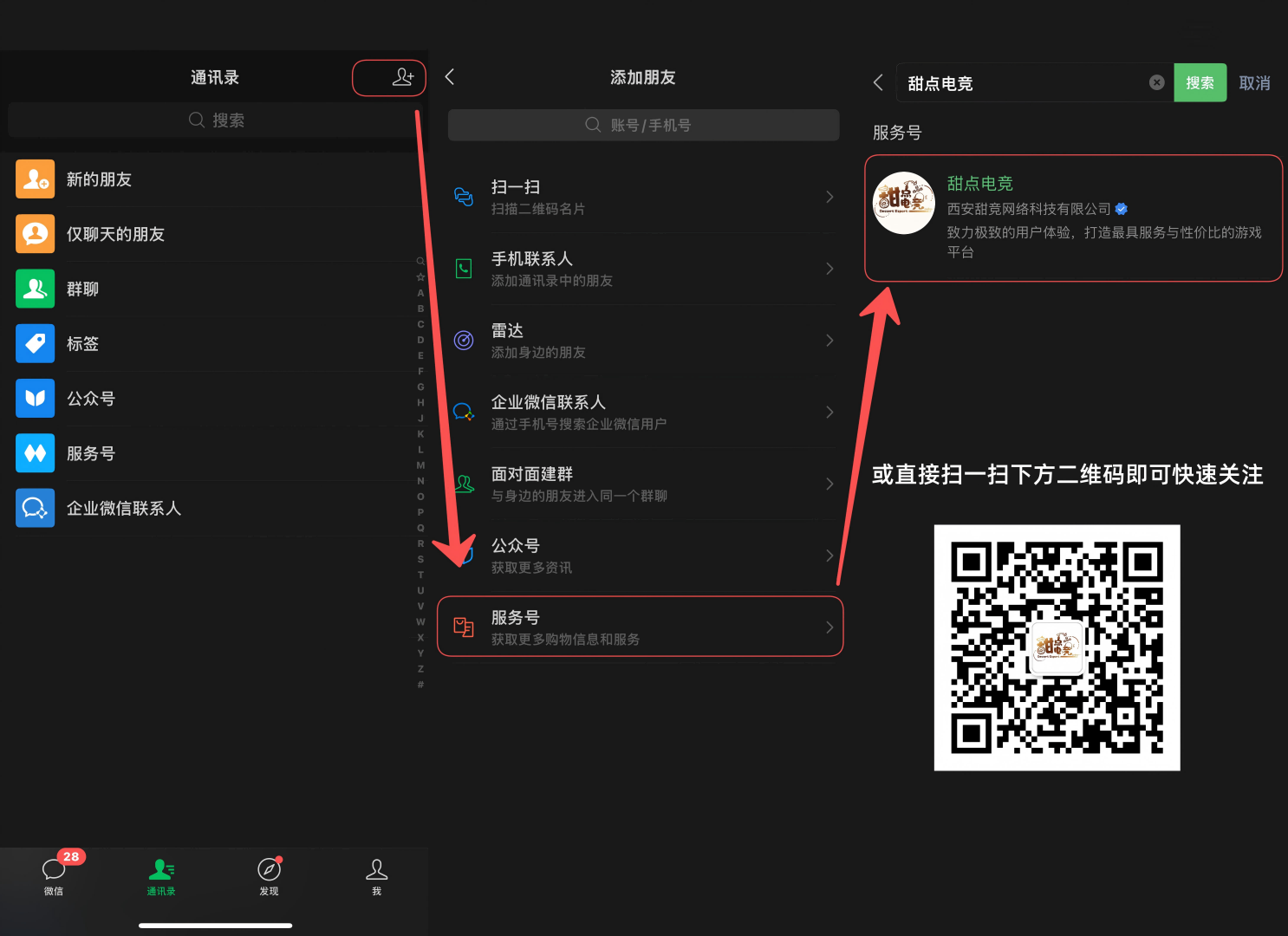Screen dimensions: 1288x936
Task: Open 企业微信联系人 icon in contacts list
Action: click(36, 508)
